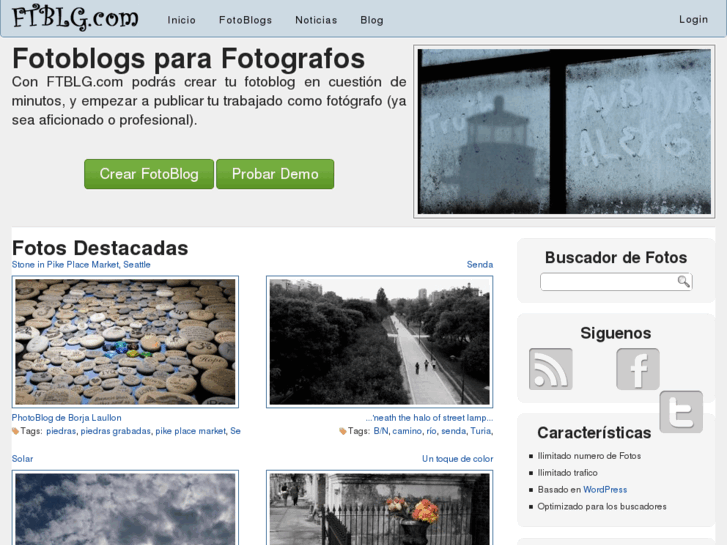727x545 pixels.
Task: Open the flowers cemetery photo thumbnail
Action: 379,507
